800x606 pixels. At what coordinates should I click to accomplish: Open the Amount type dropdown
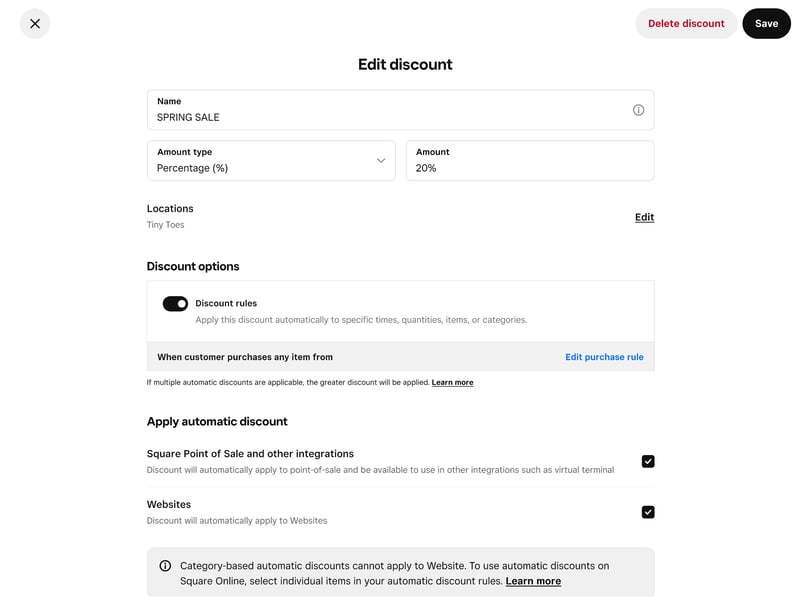[x=270, y=160]
